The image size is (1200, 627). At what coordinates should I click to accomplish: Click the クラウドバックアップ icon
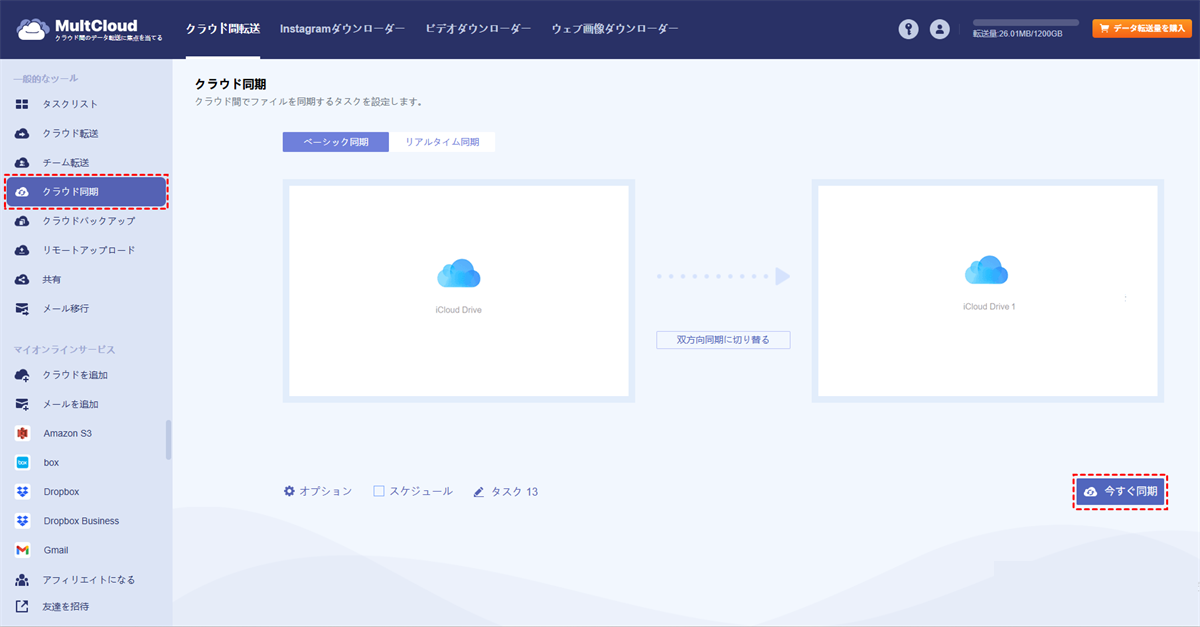pos(22,221)
